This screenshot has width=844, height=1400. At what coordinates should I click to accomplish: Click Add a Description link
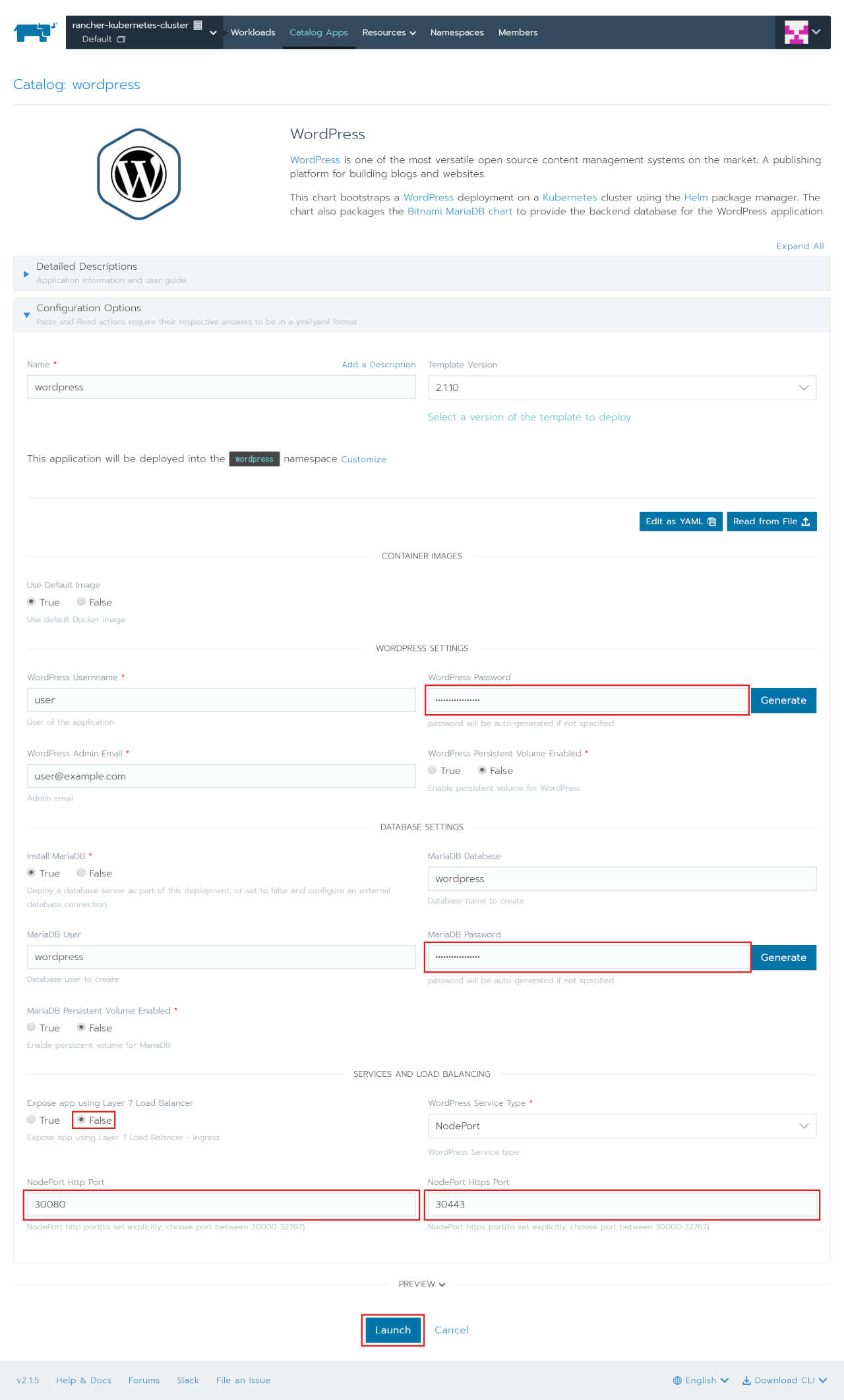(378, 365)
